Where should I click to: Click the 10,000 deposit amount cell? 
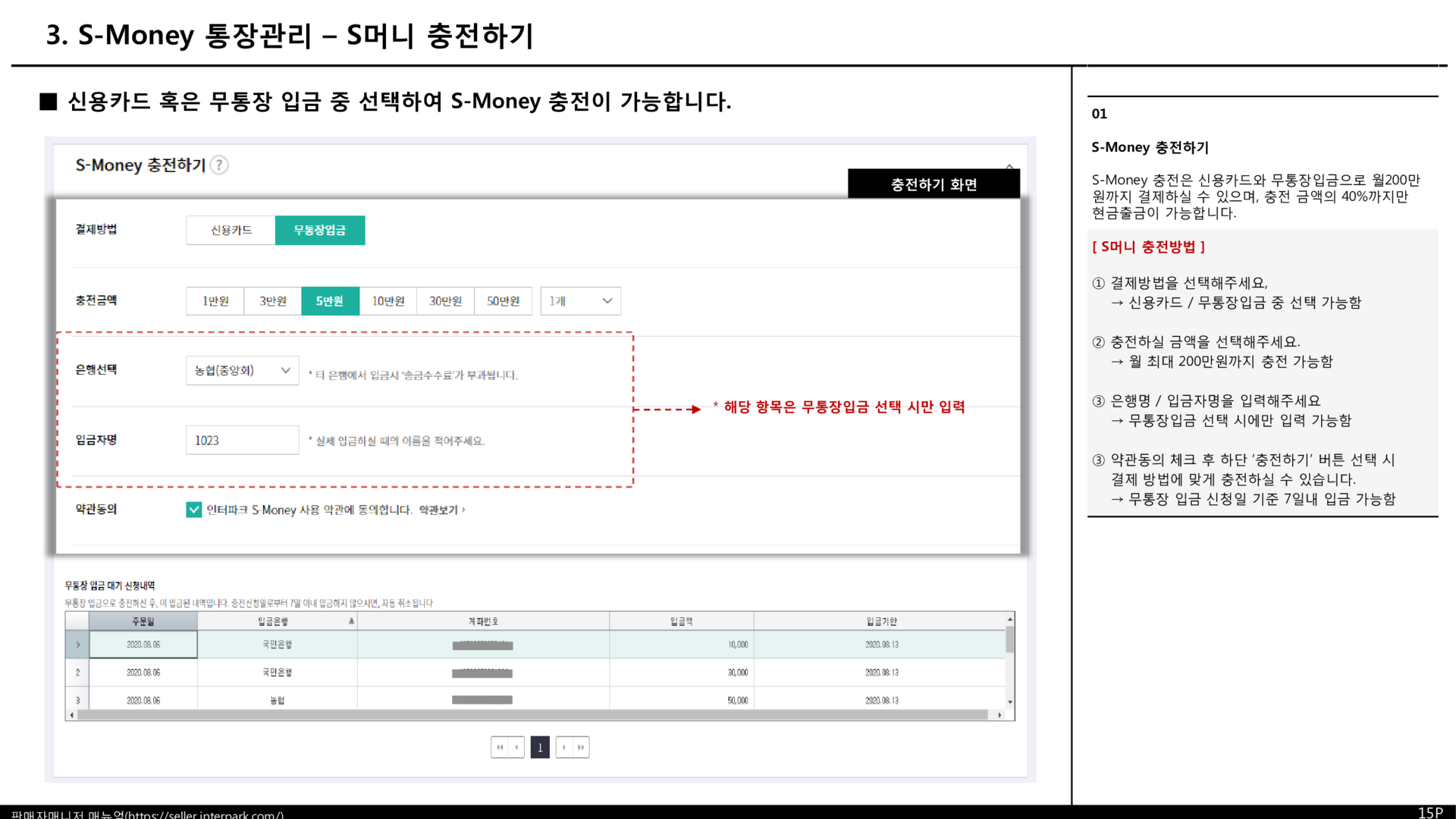tap(682, 645)
